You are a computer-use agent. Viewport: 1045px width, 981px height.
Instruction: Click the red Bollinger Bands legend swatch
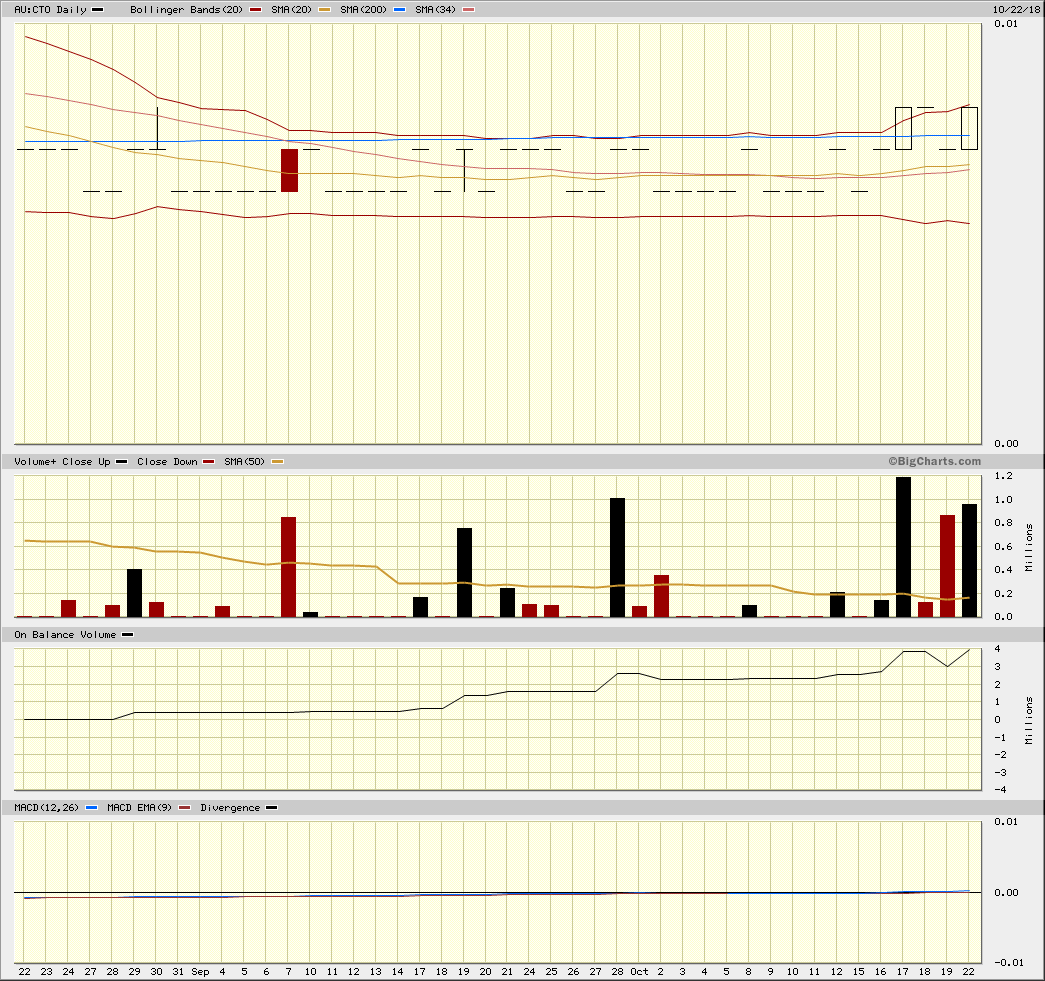255,10
